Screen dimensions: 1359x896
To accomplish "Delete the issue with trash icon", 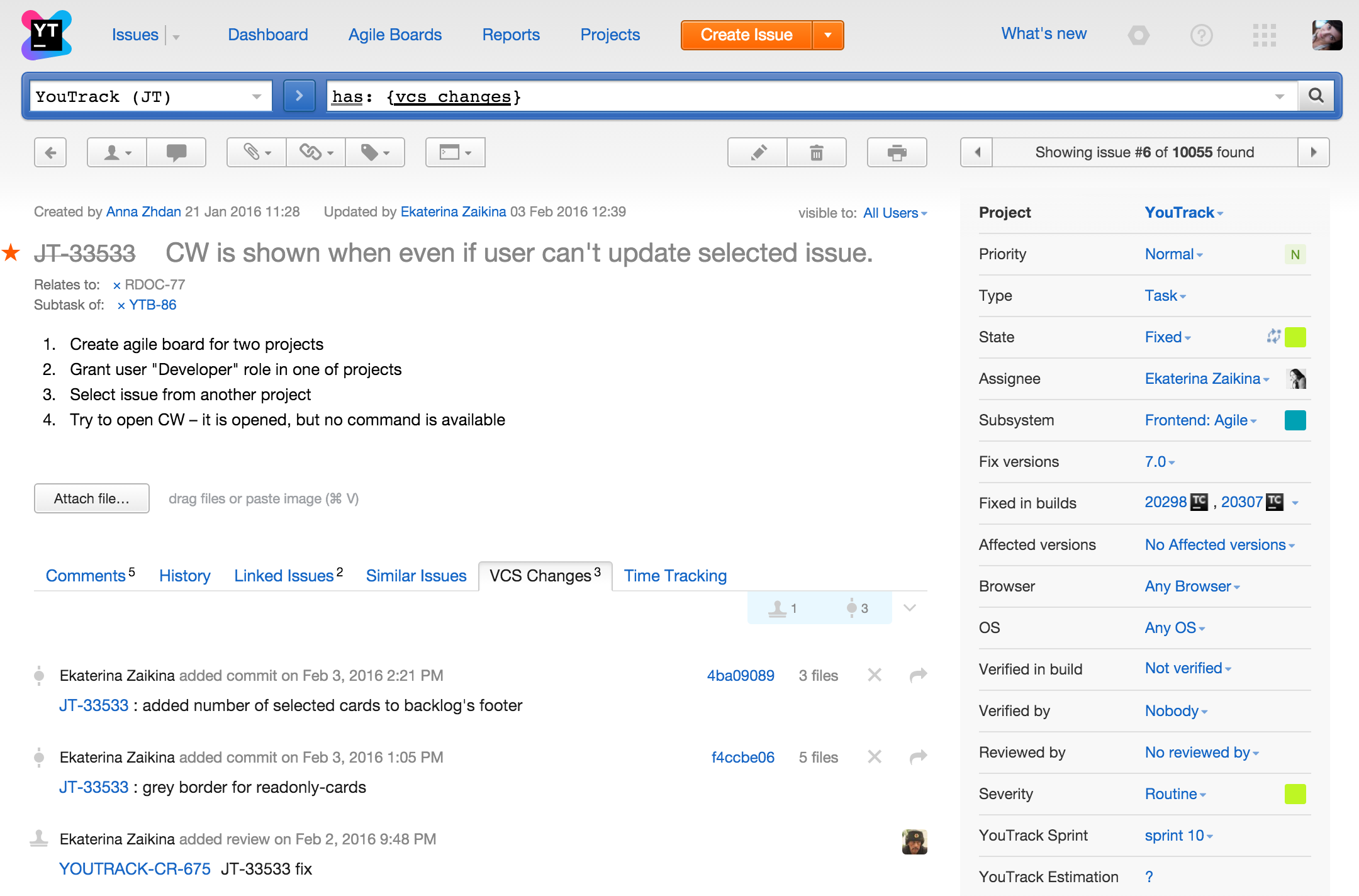I will (x=817, y=152).
